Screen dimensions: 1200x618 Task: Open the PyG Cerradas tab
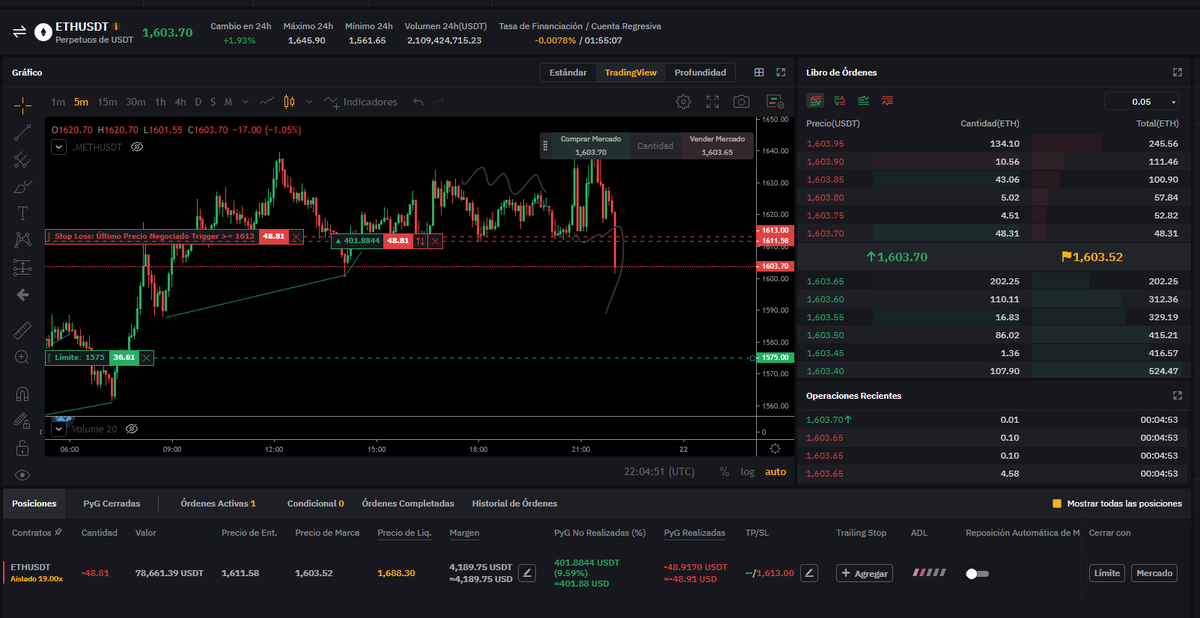(112, 503)
